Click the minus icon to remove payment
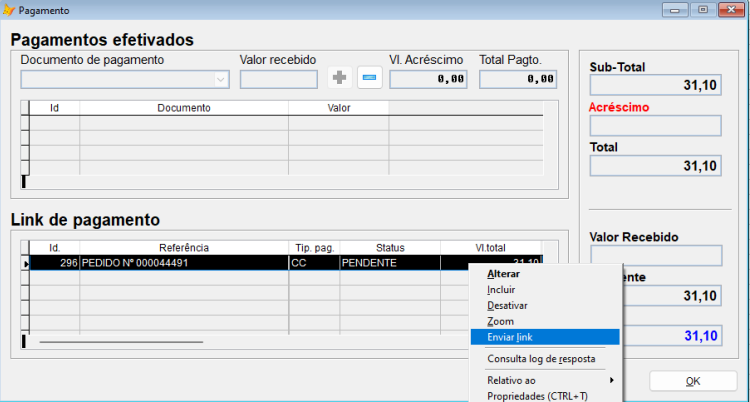 [x=370, y=78]
